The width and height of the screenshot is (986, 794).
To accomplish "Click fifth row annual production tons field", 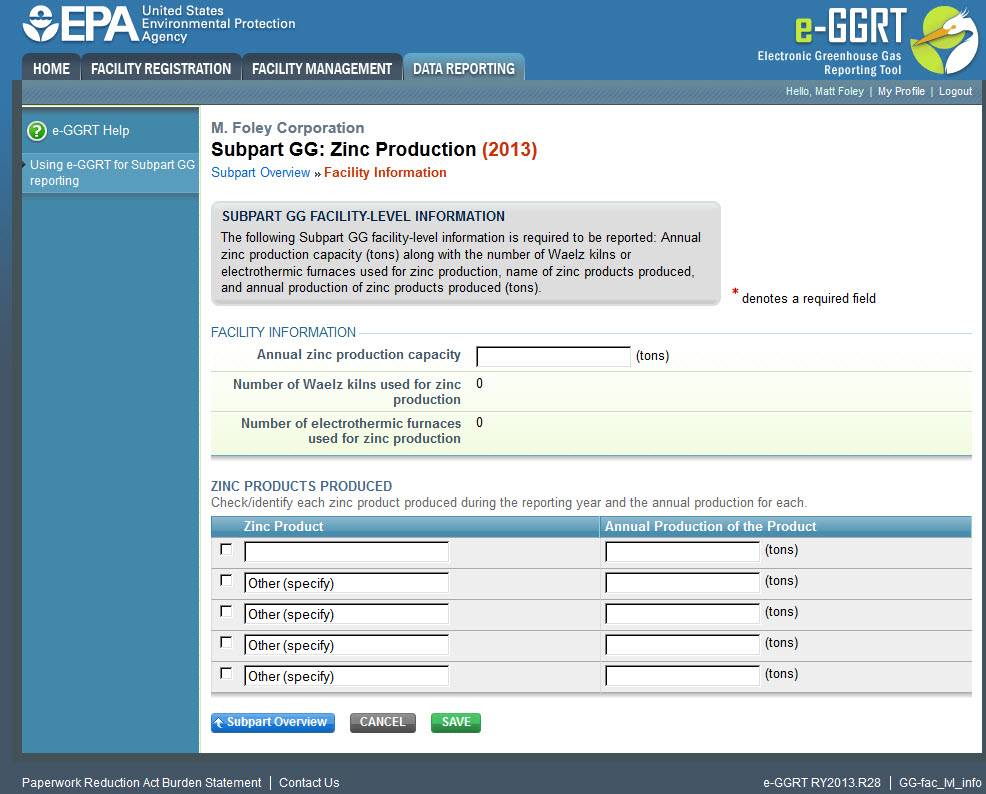I will (682, 676).
